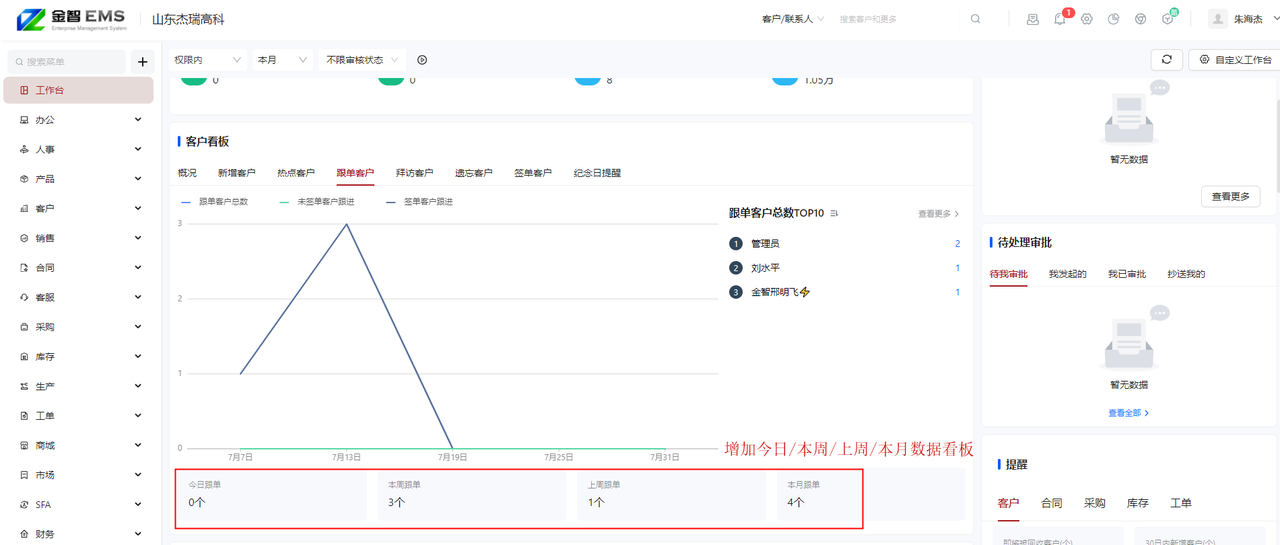
Task: Switch to the 热点客户 tab
Action: (x=296, y=173)
